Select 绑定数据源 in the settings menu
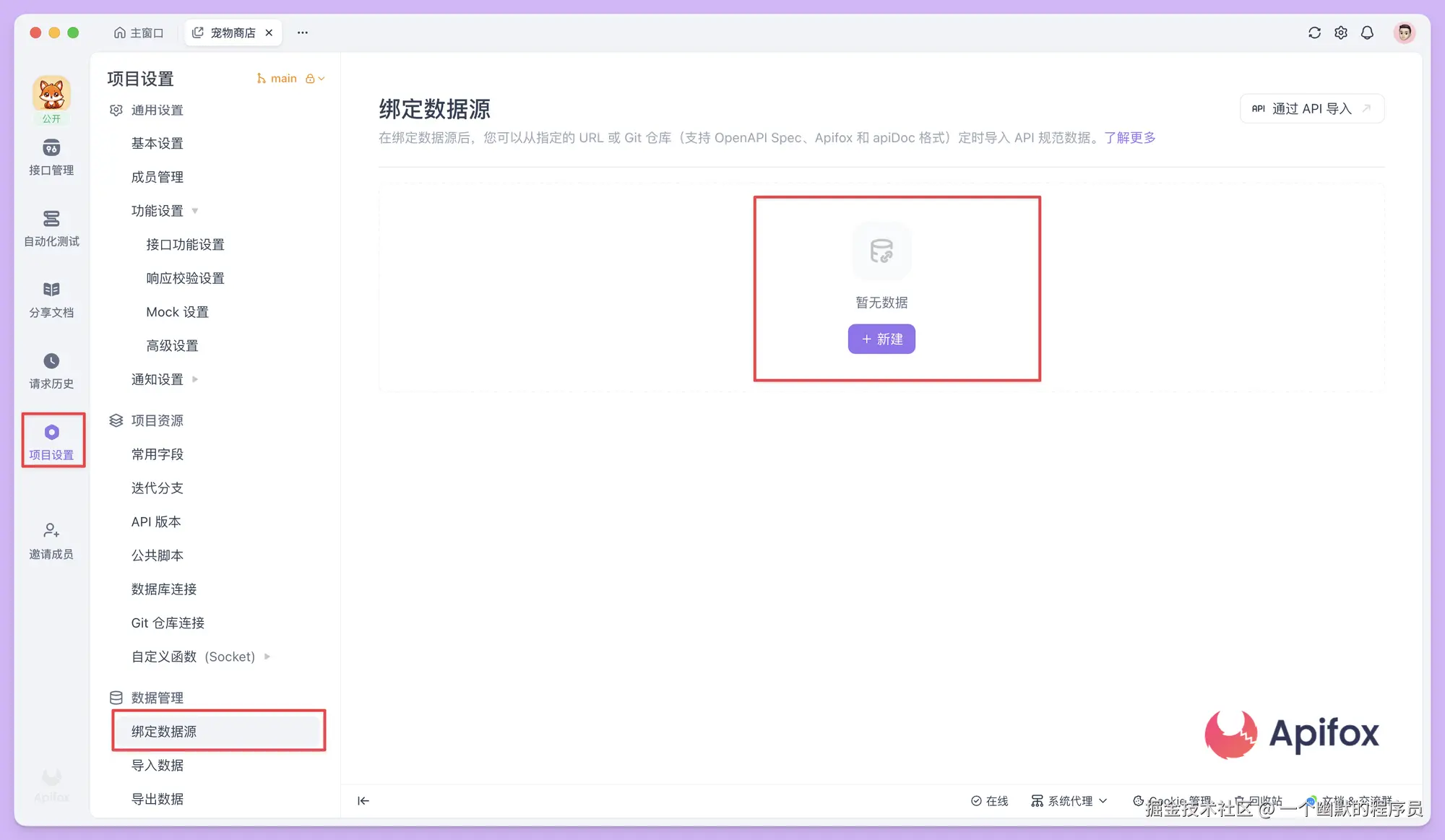Image resolution: width=1445 pixels, height=840 pixels. tap(164, 730)
